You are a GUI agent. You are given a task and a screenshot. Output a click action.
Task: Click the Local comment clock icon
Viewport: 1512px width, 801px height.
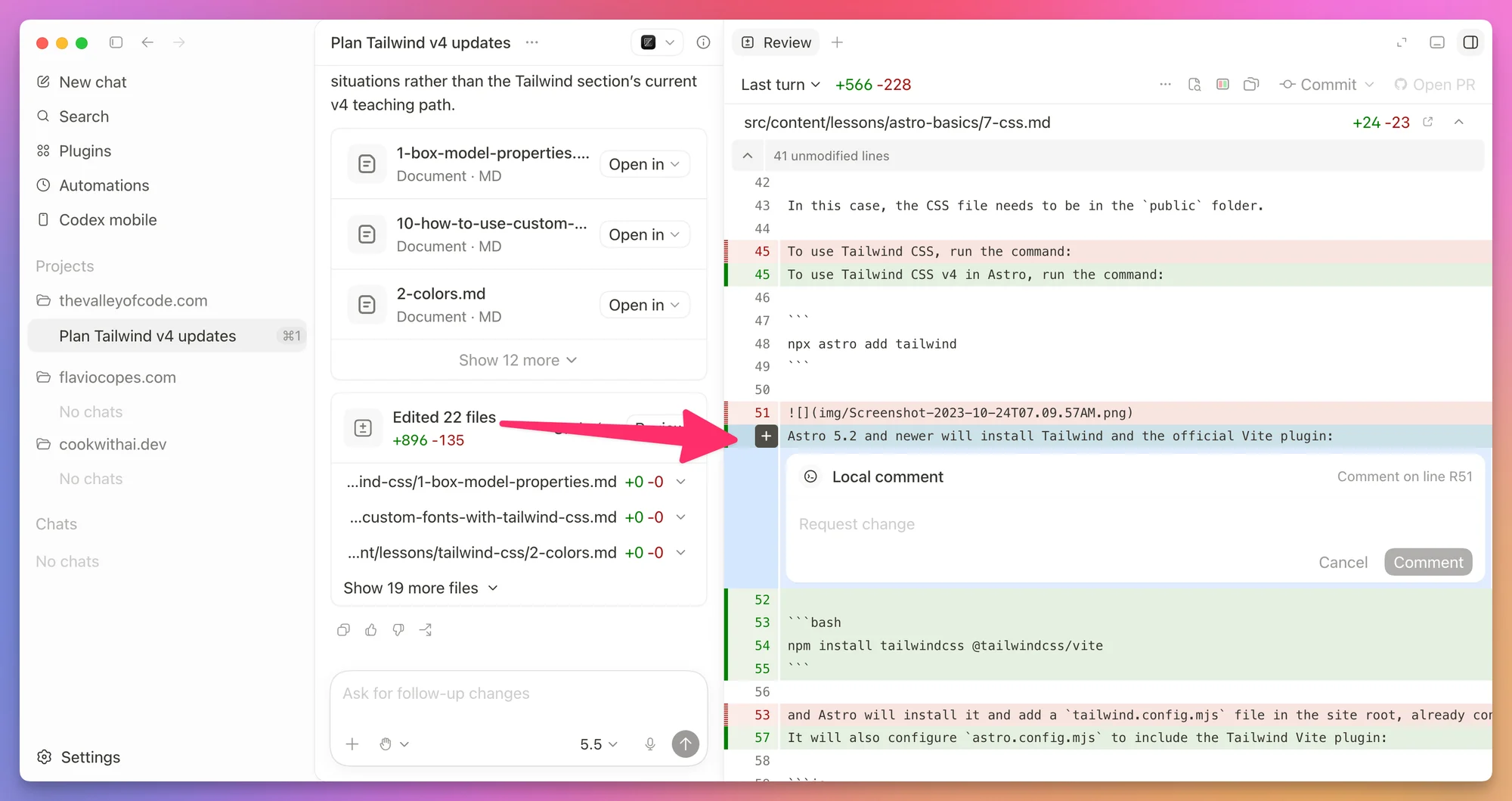click(x=810, y=477)
